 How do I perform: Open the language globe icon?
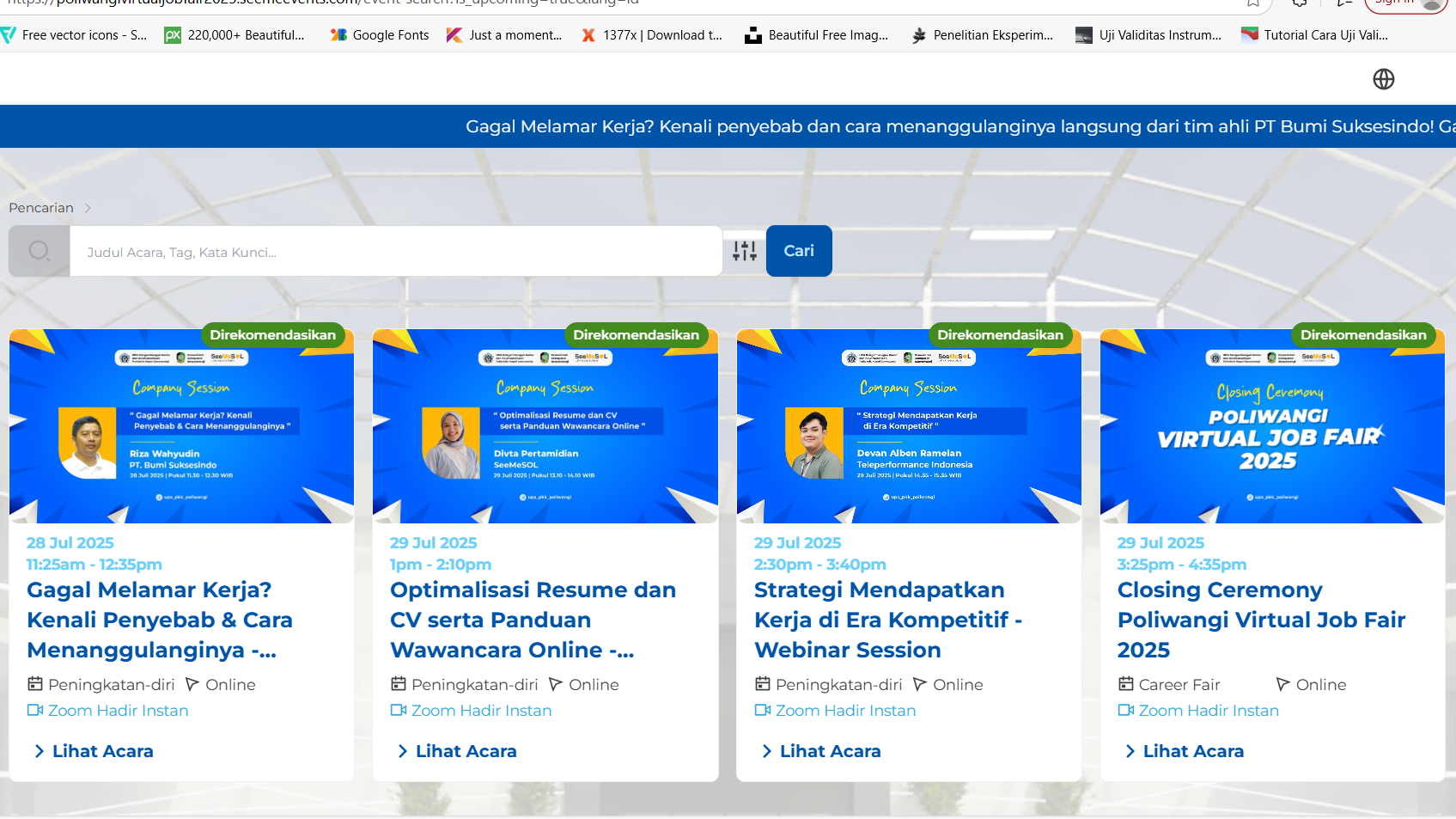click(1383, 79)
